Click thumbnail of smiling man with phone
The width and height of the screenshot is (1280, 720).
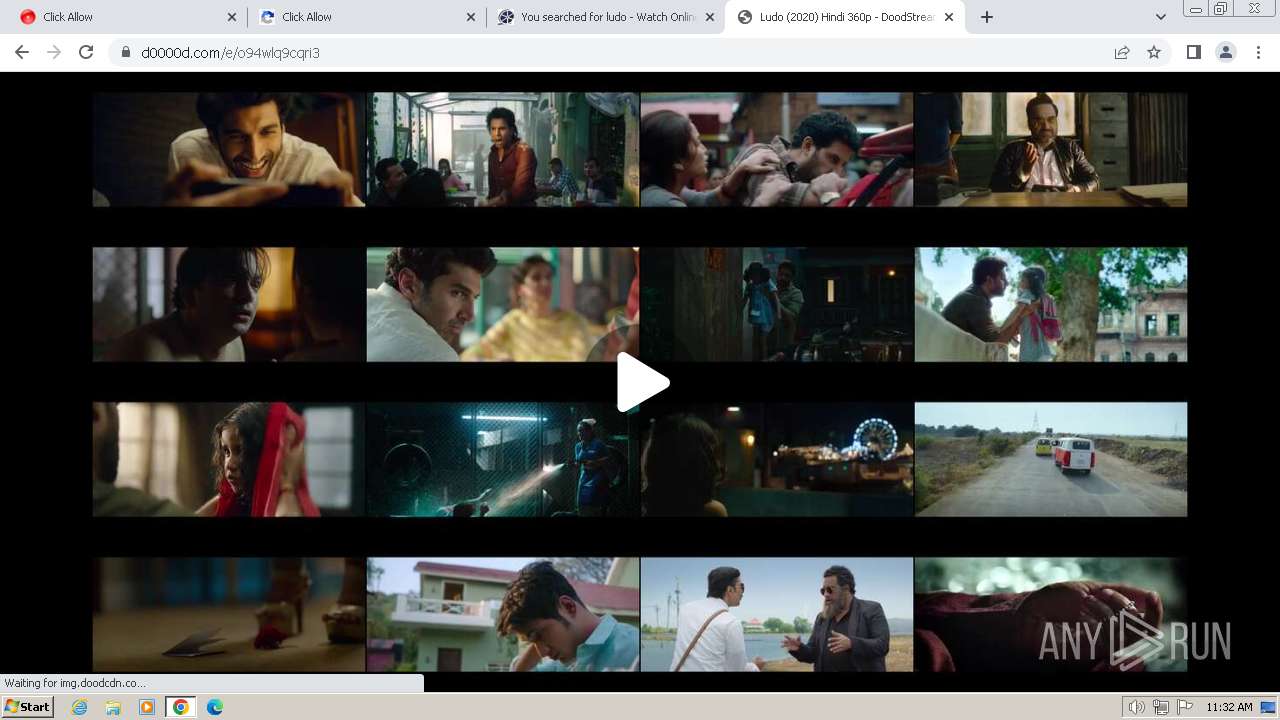229,150
